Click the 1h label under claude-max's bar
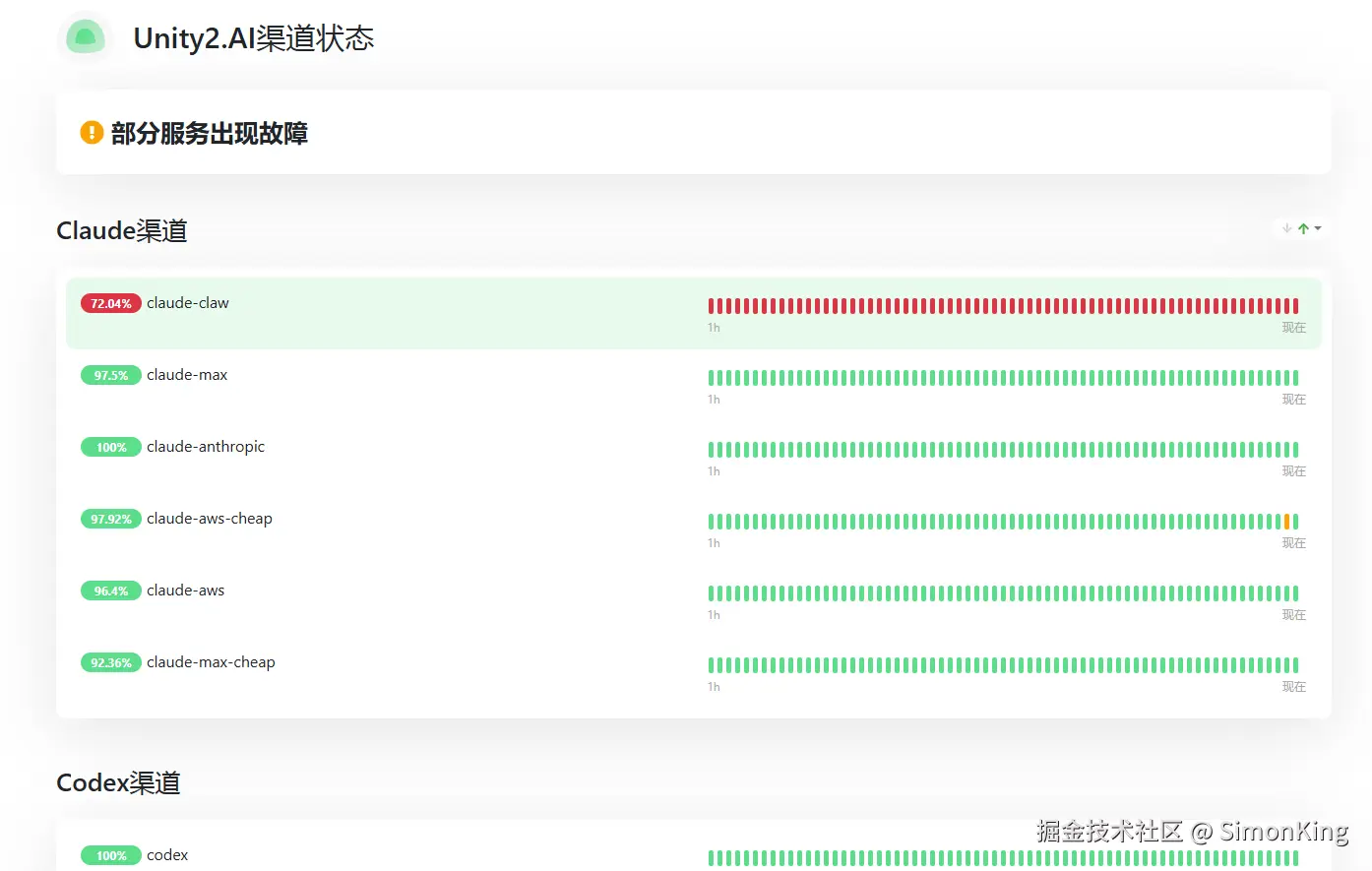The height and width of the screenshot is (871, 1372). 714,400
